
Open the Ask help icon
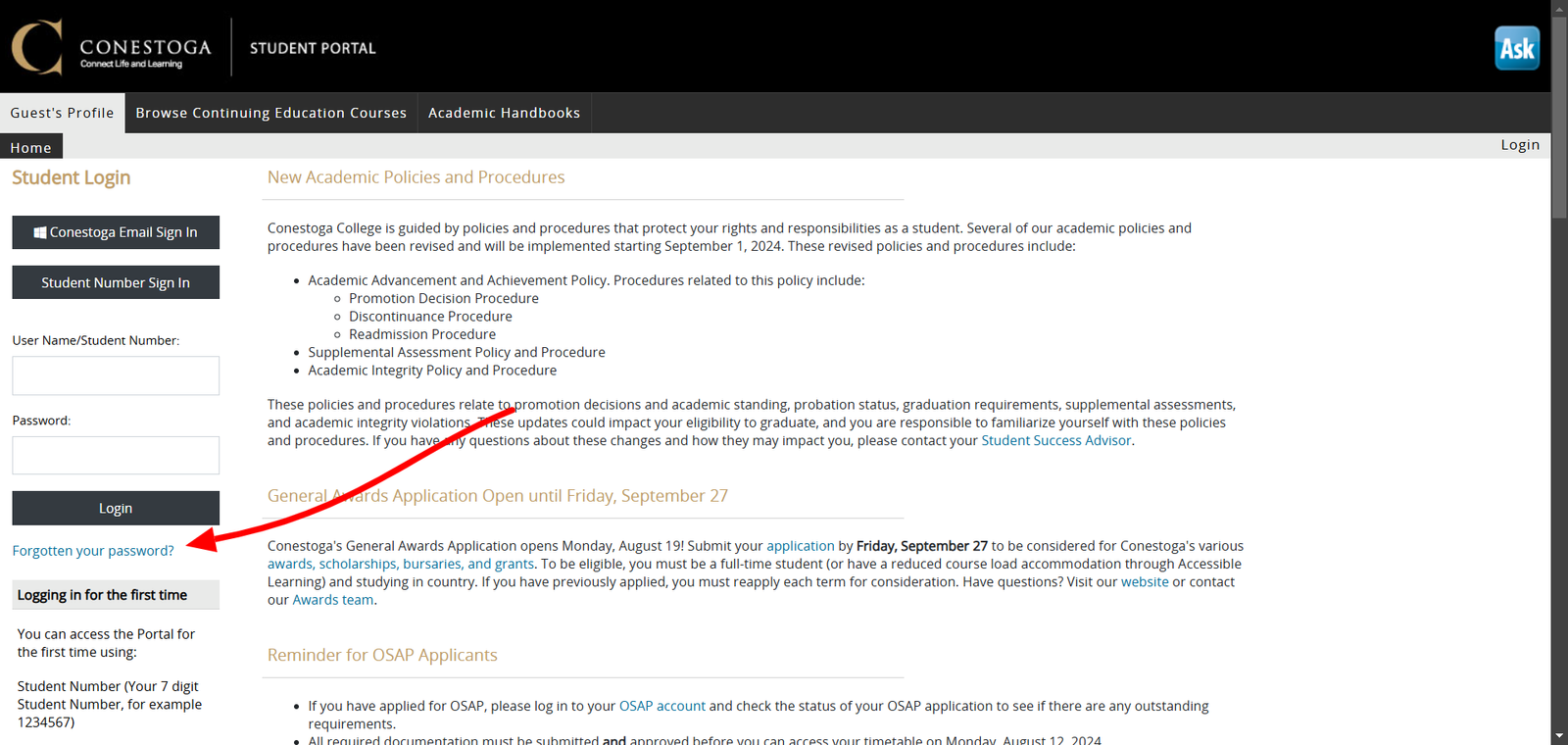pos(1517,48)
